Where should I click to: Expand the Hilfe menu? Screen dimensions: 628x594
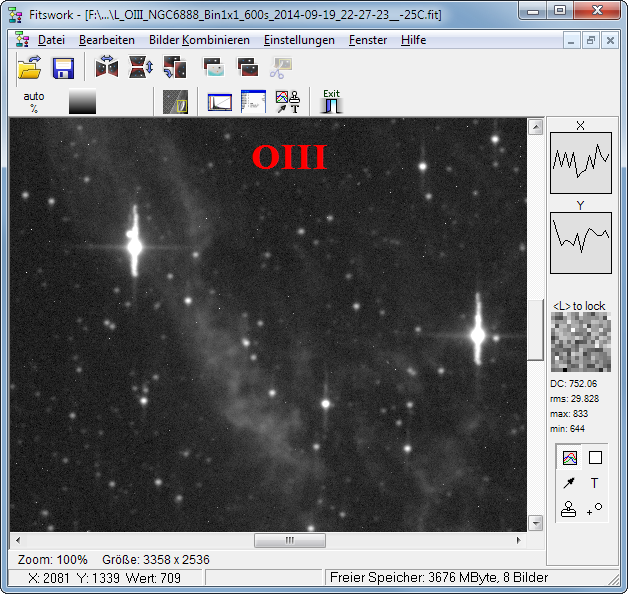click(x=413, y=40)
